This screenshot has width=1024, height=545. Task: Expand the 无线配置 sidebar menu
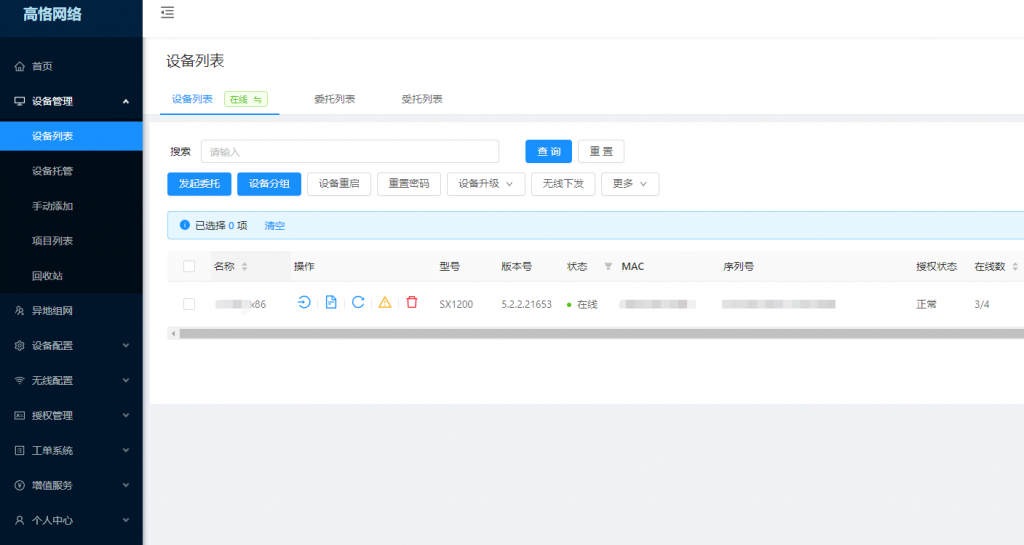pyautogui.click(x=71, y=381)
